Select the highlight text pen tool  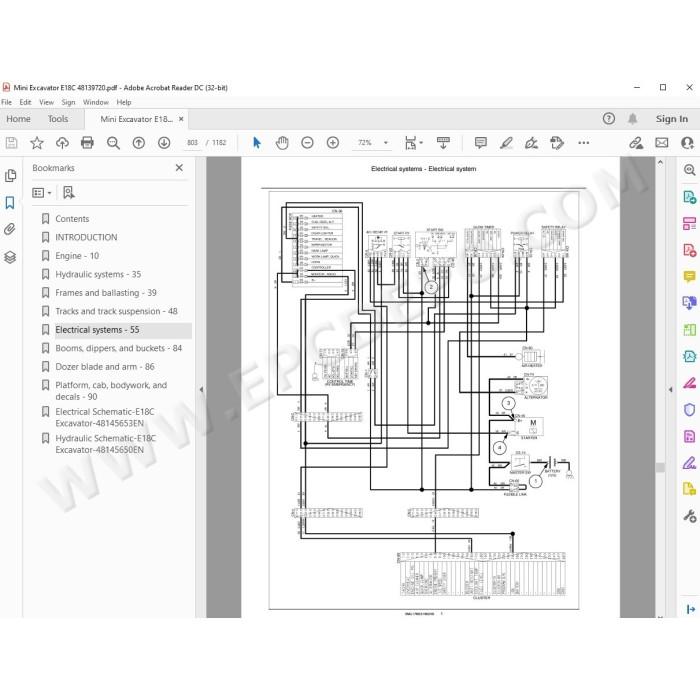pos(506,143)
